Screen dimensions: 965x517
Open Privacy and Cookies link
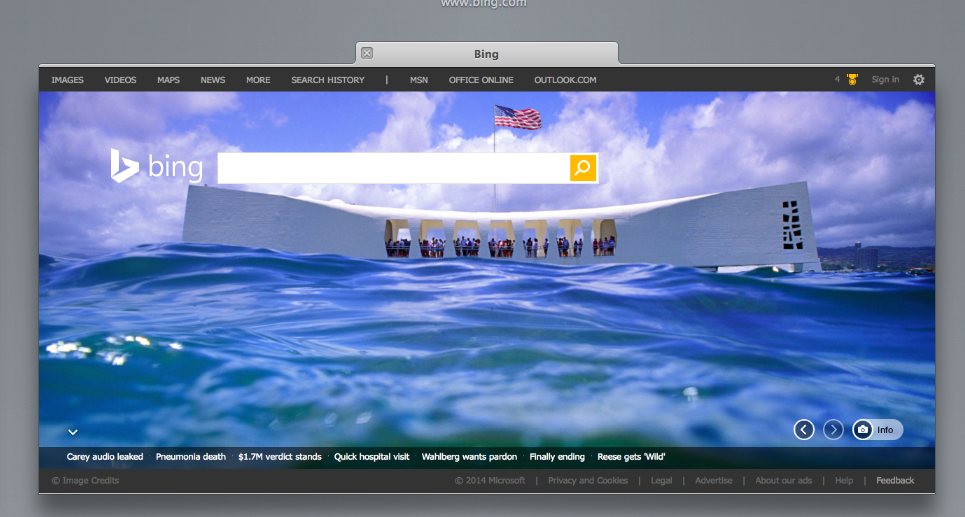(588, 481)
